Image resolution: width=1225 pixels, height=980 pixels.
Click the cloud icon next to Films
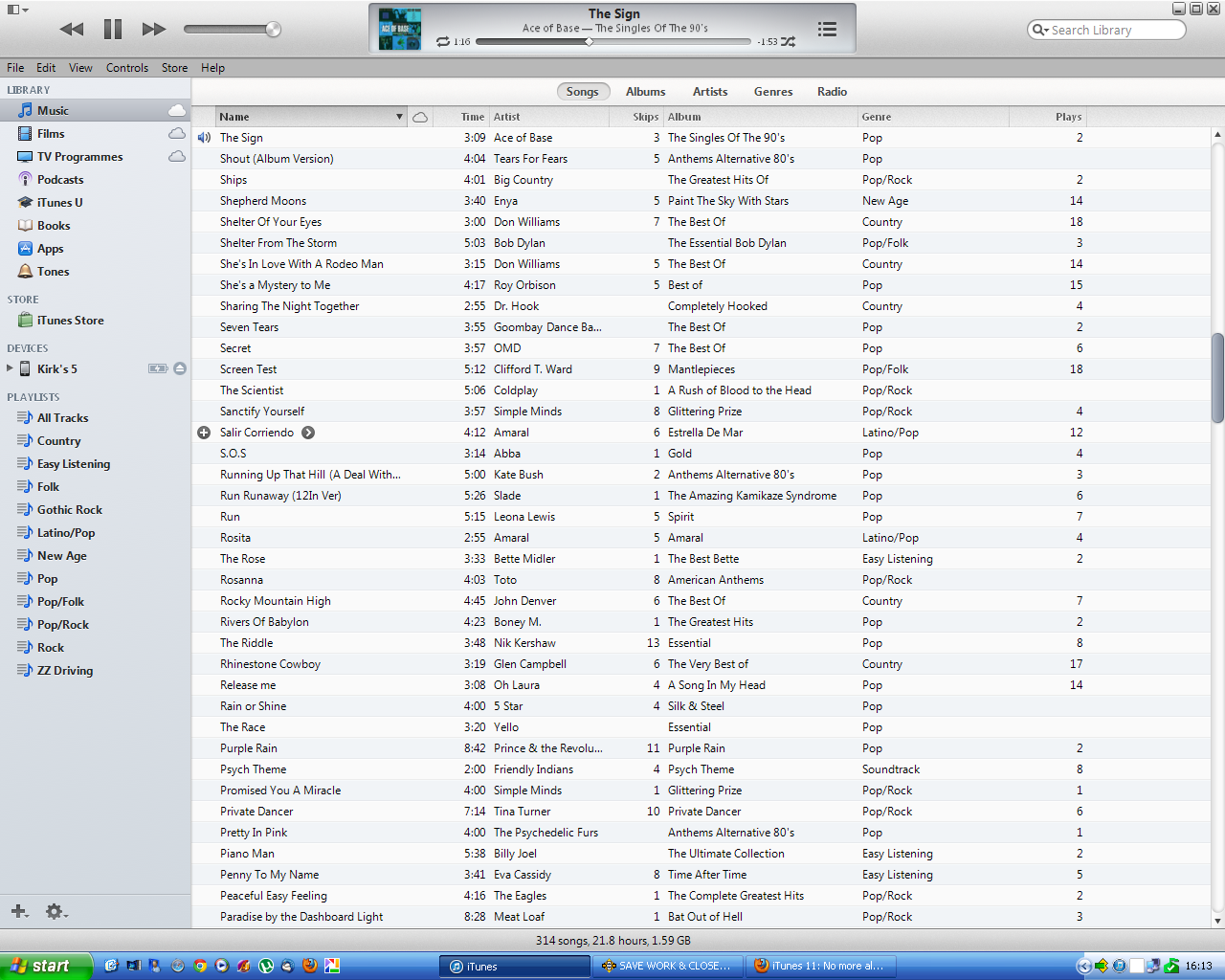pyautogui.click(x=177, y=133)
